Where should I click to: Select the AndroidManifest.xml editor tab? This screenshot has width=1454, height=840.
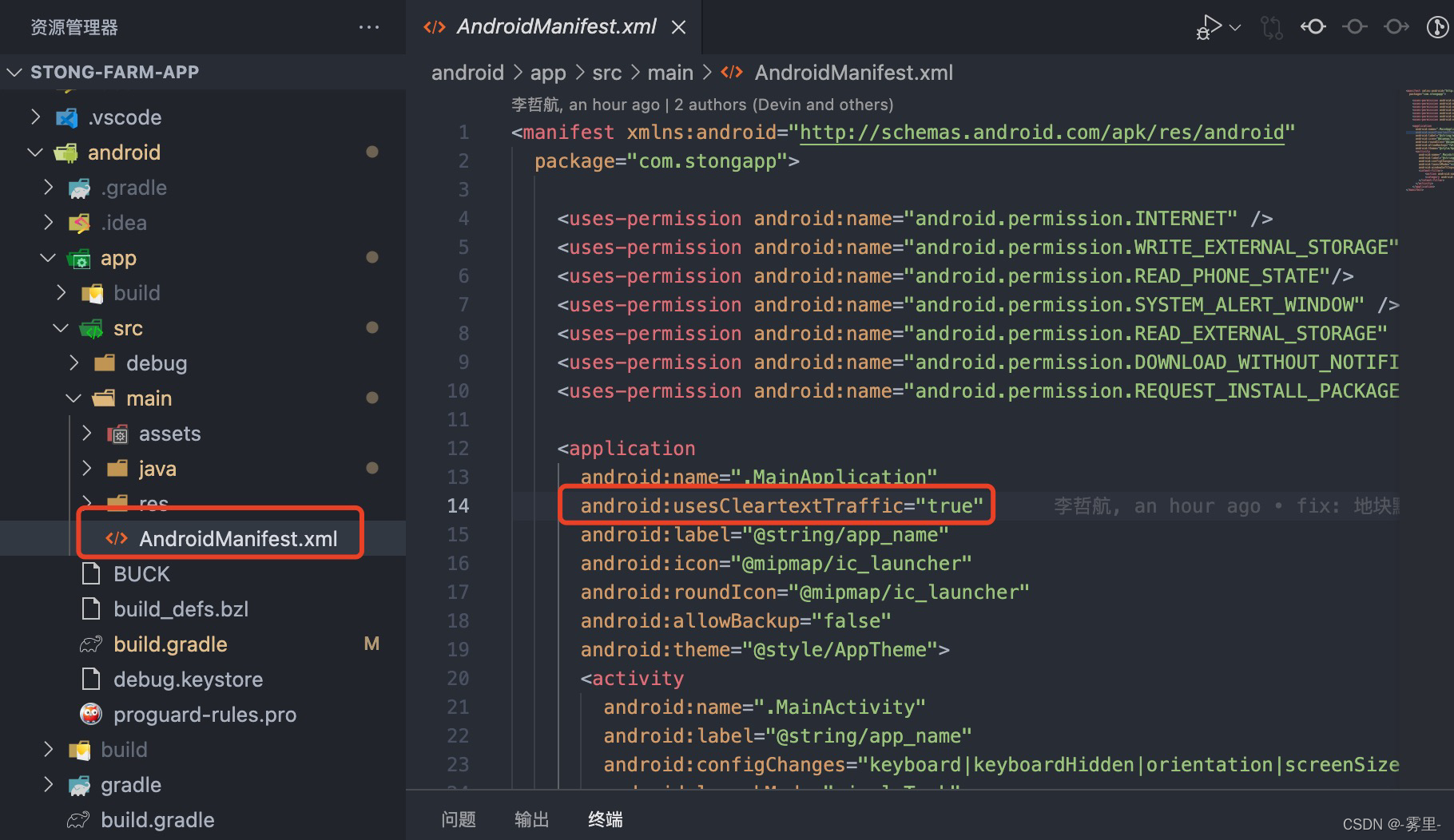click(554, 27)
